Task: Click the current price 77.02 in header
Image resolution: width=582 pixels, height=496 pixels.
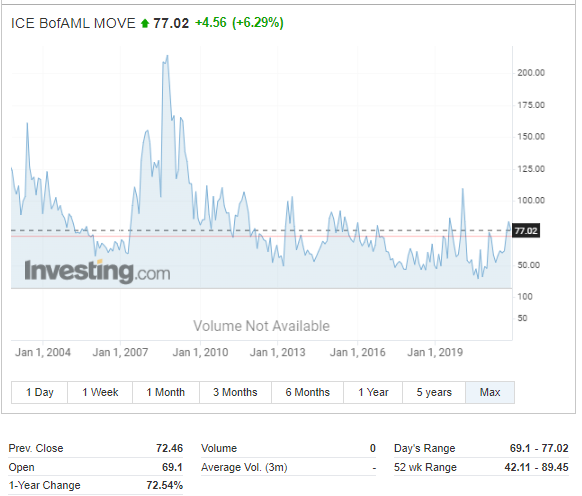Action: 171,23
